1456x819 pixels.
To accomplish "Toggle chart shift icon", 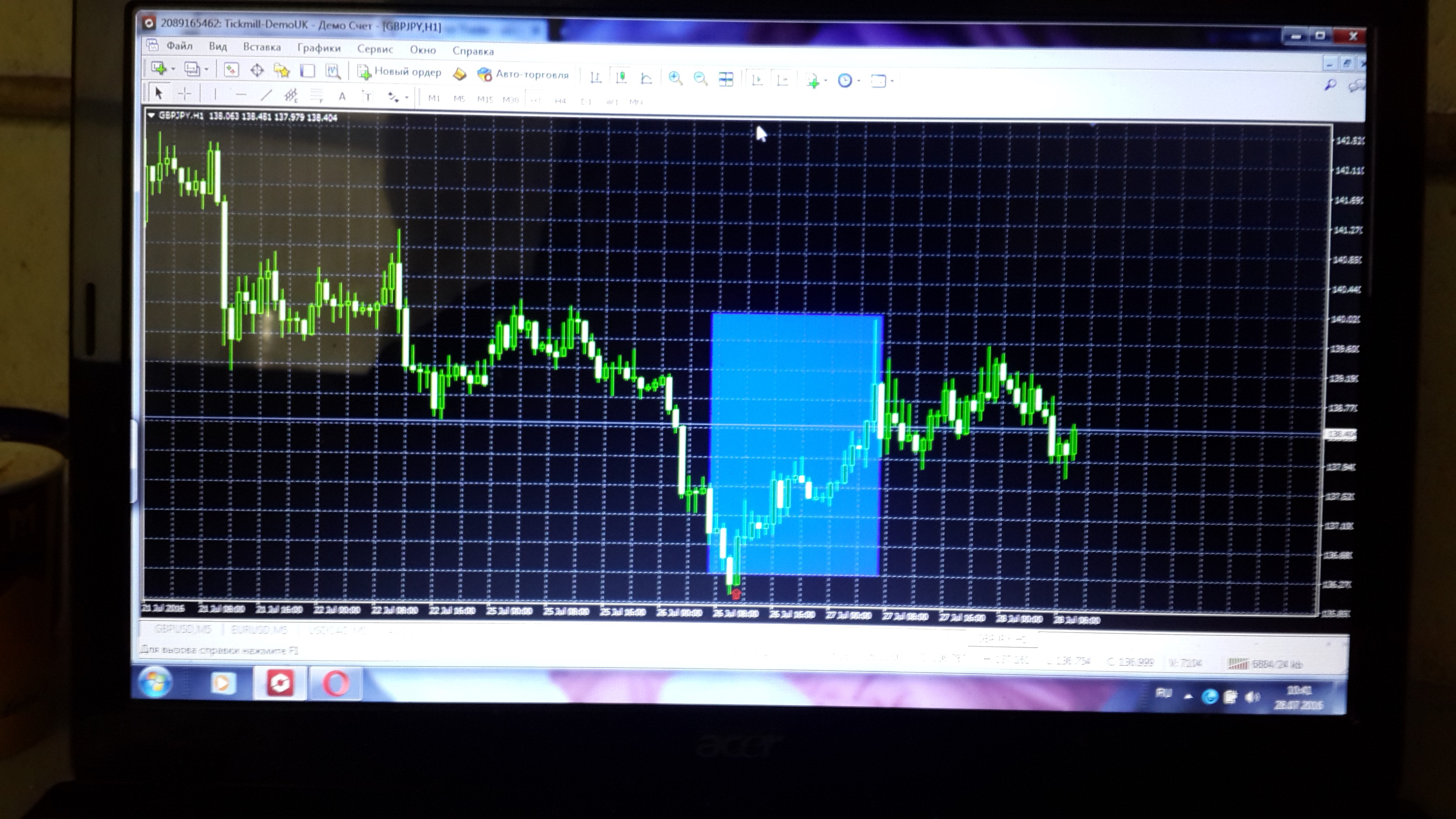I will pyautogui.click(x=783, y=80).
